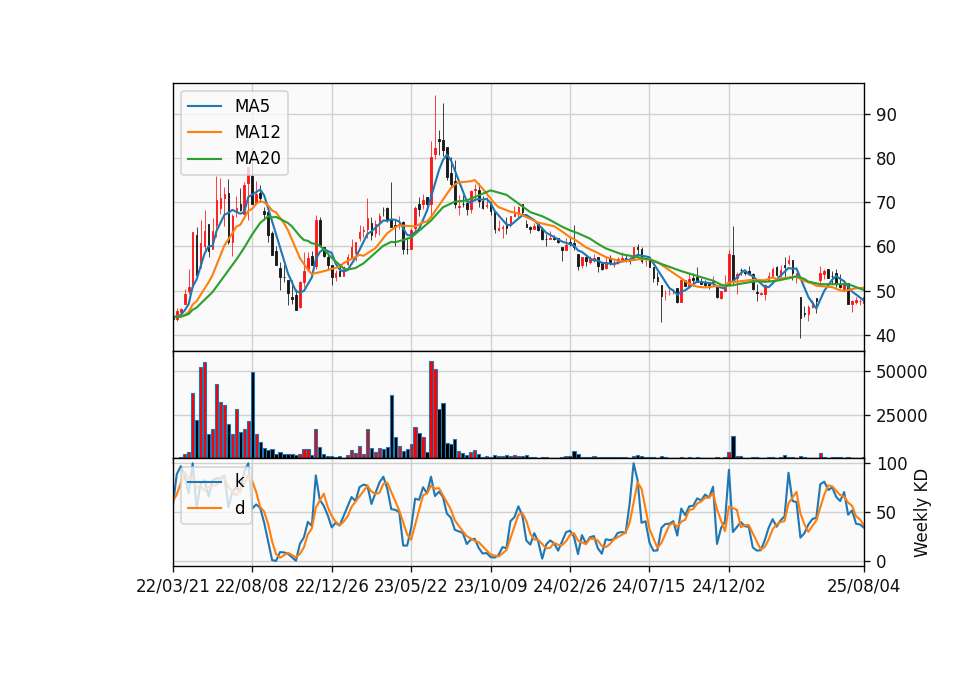The width and height of the screenshot is (960, 690).
Task: Click the 50000 volume axis label
Action: click(901, 372)
